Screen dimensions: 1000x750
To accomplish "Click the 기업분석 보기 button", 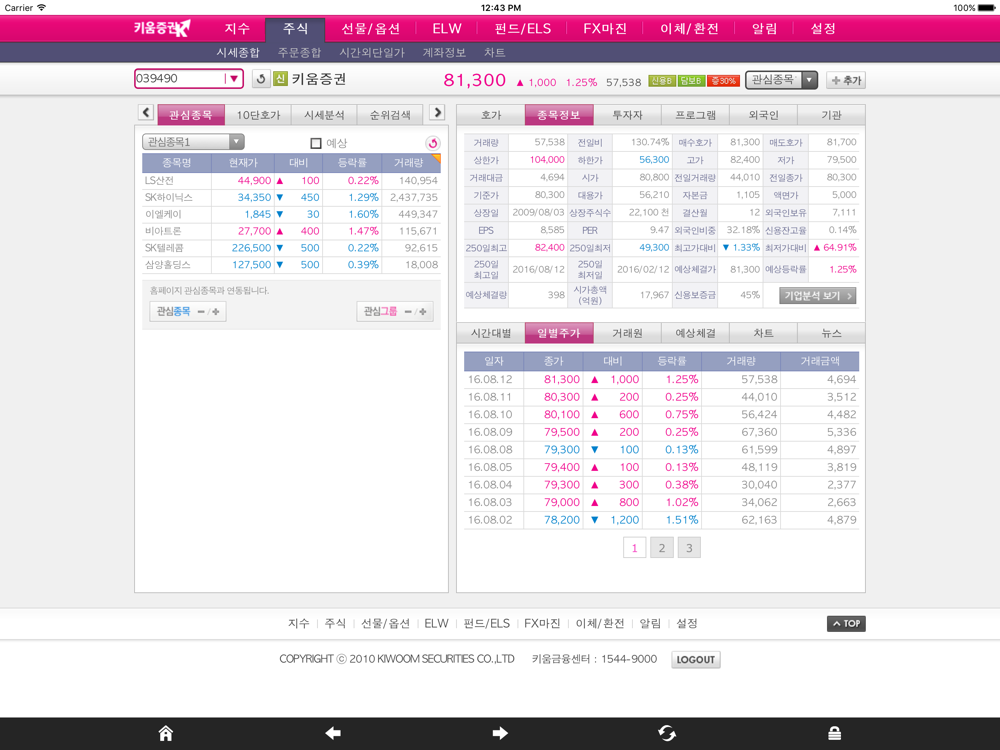I will pyautogui.click(x=818, y=296).
